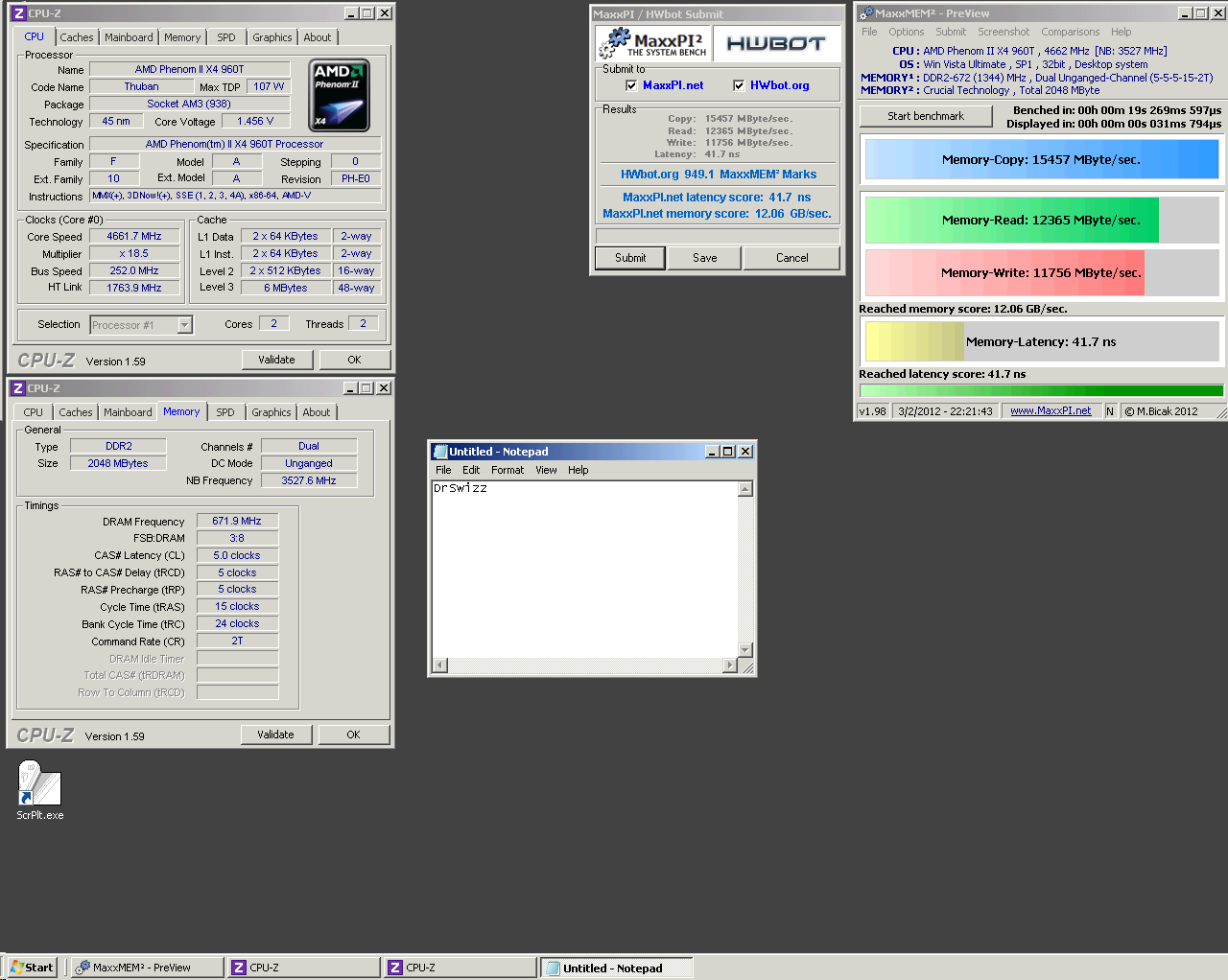1228x980 pixels.
Task: Open the Notepad View menu
Action: (x=546, y=470)
